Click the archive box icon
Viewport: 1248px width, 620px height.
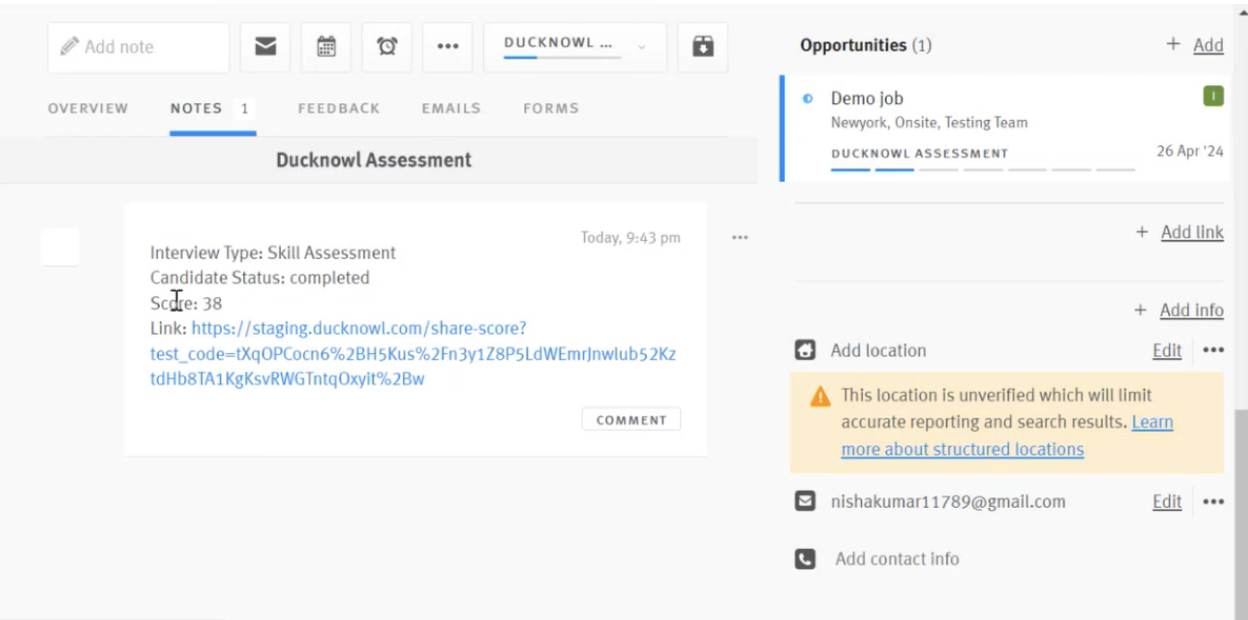click(703, 47)
